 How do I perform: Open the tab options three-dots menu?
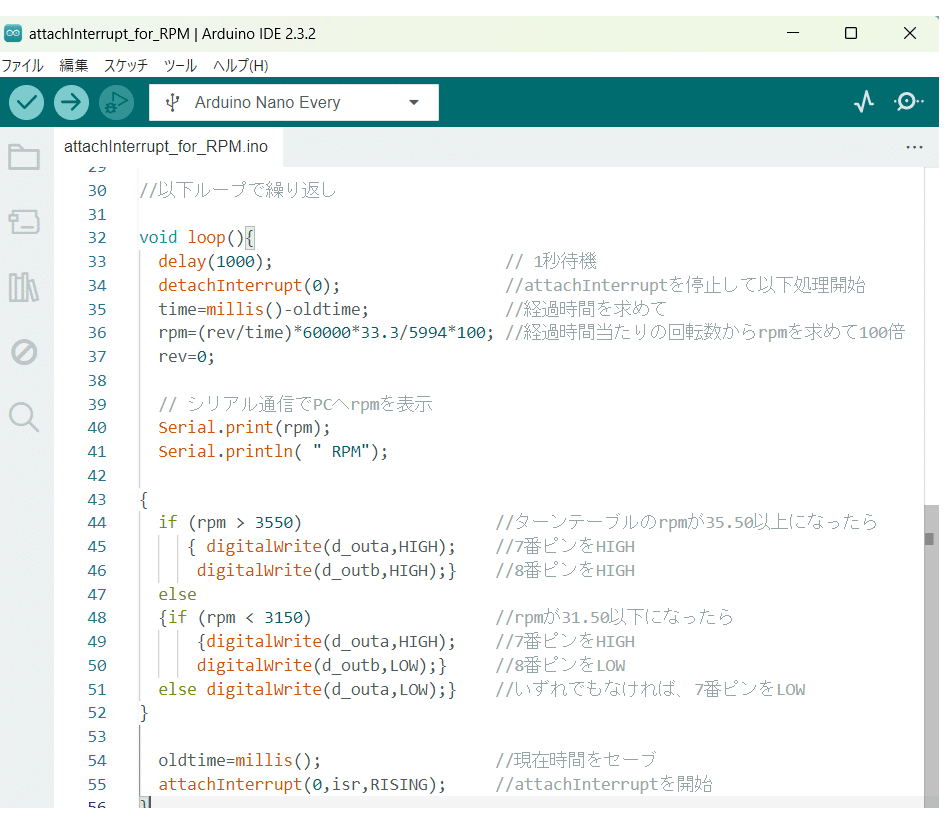(x=914, y=147)
